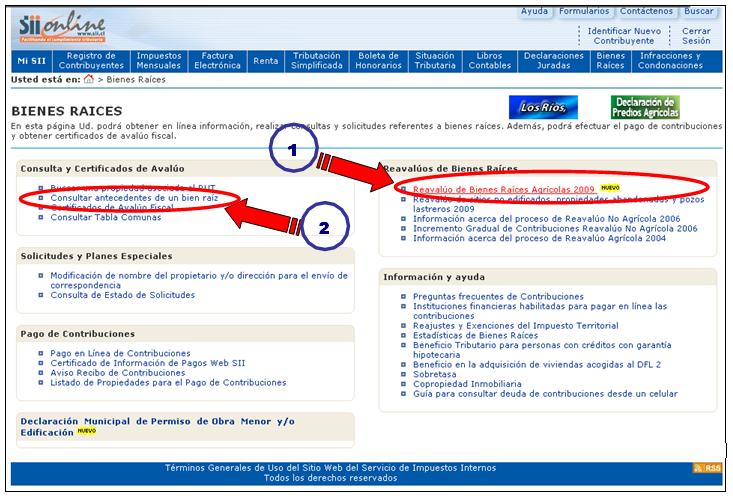Open Pago en Línea de Contribuciones
The image size is (733, 499).
[x=120, y=354]
